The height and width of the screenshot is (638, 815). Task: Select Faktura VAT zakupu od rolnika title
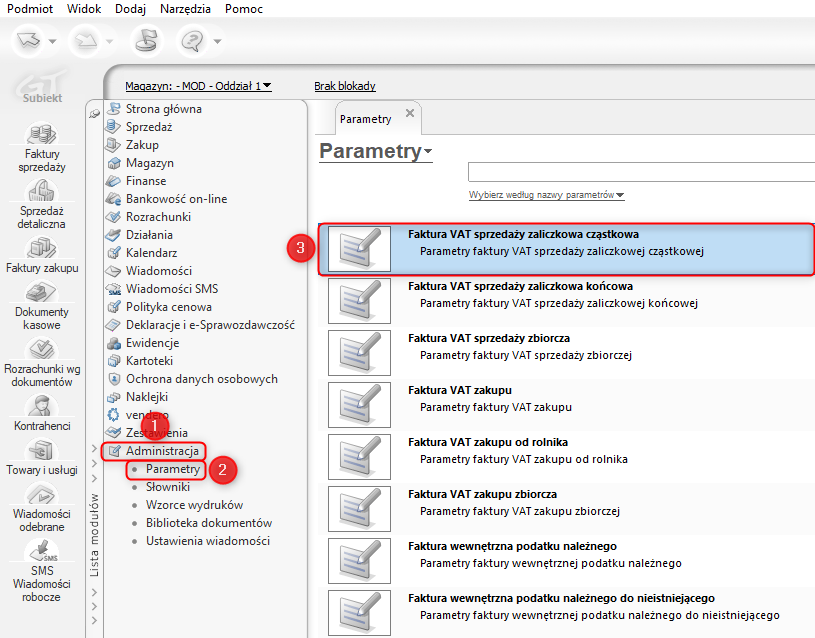coord(488,442)
